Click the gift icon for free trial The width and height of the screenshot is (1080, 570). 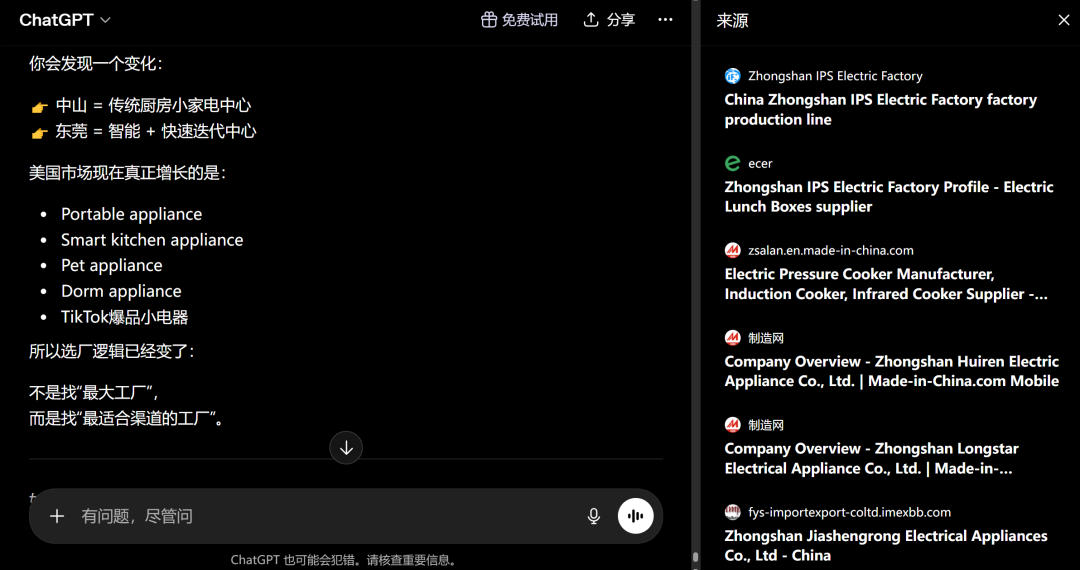pyautogui.click(x=488, y=20)
